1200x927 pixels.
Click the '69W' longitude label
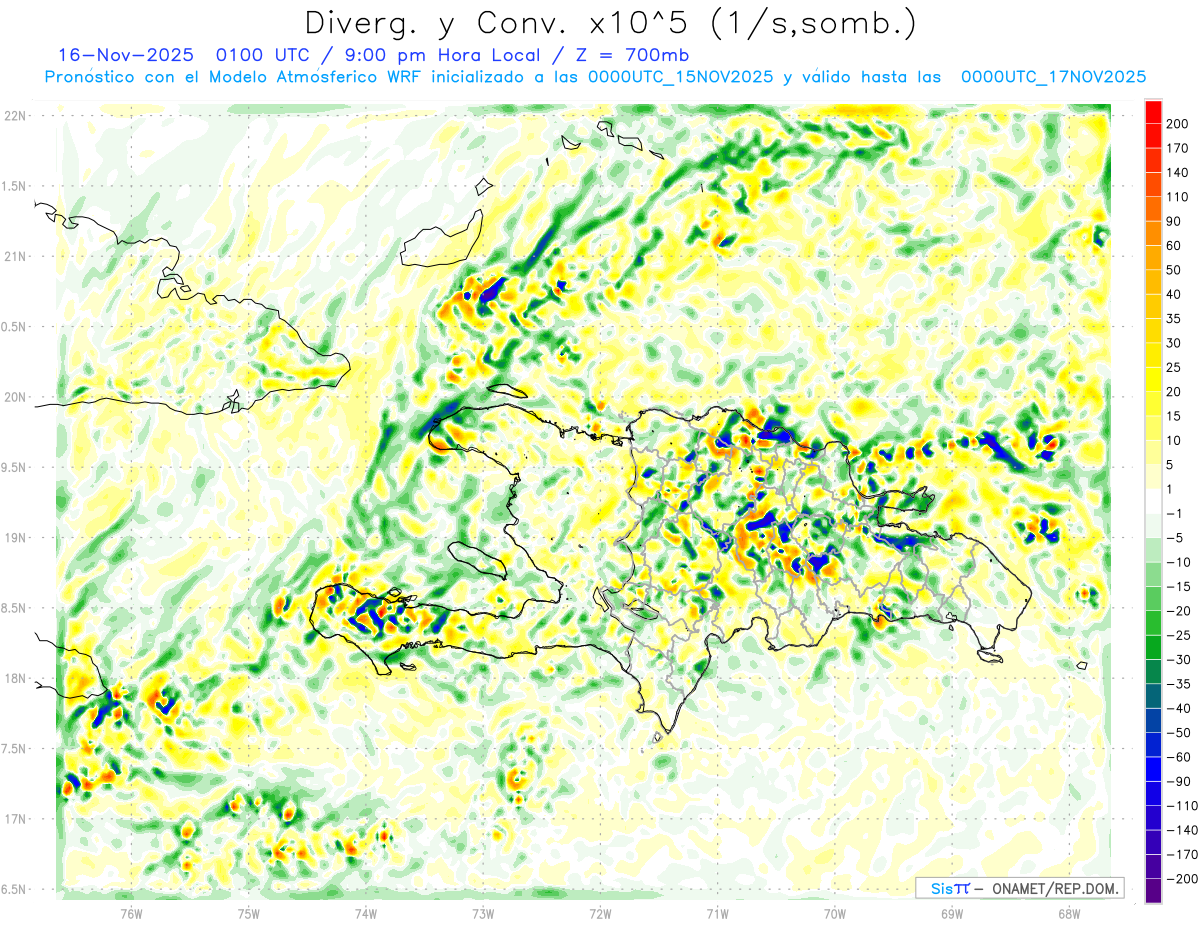[952, 913]
